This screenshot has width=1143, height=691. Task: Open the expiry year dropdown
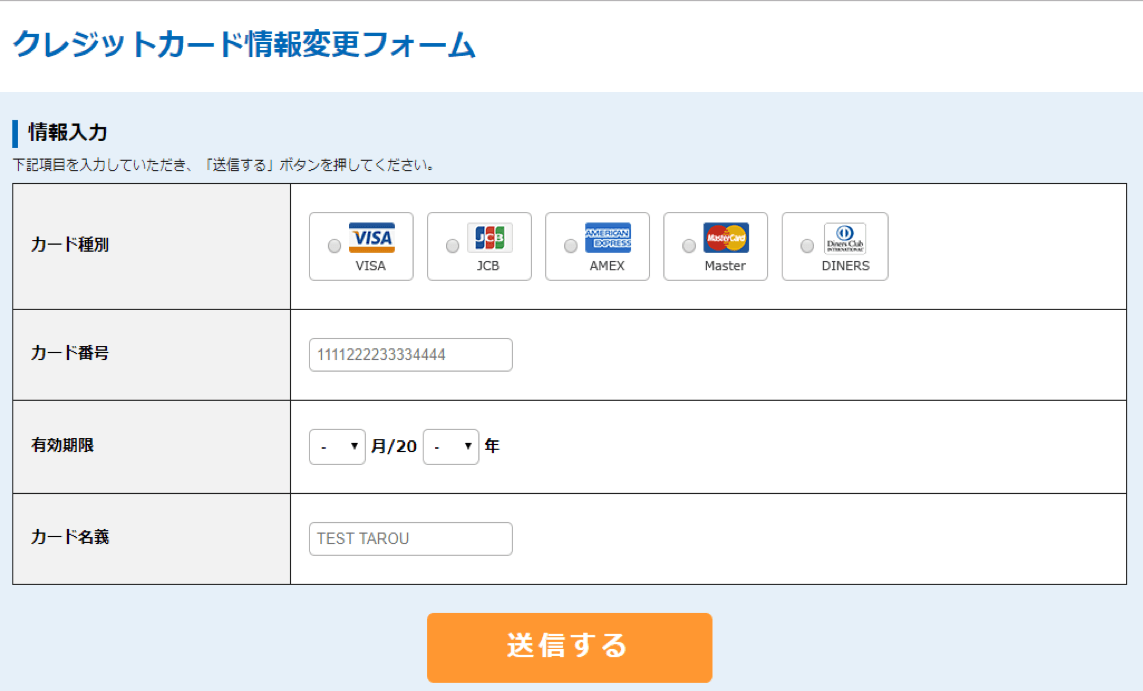pos(451,447)
